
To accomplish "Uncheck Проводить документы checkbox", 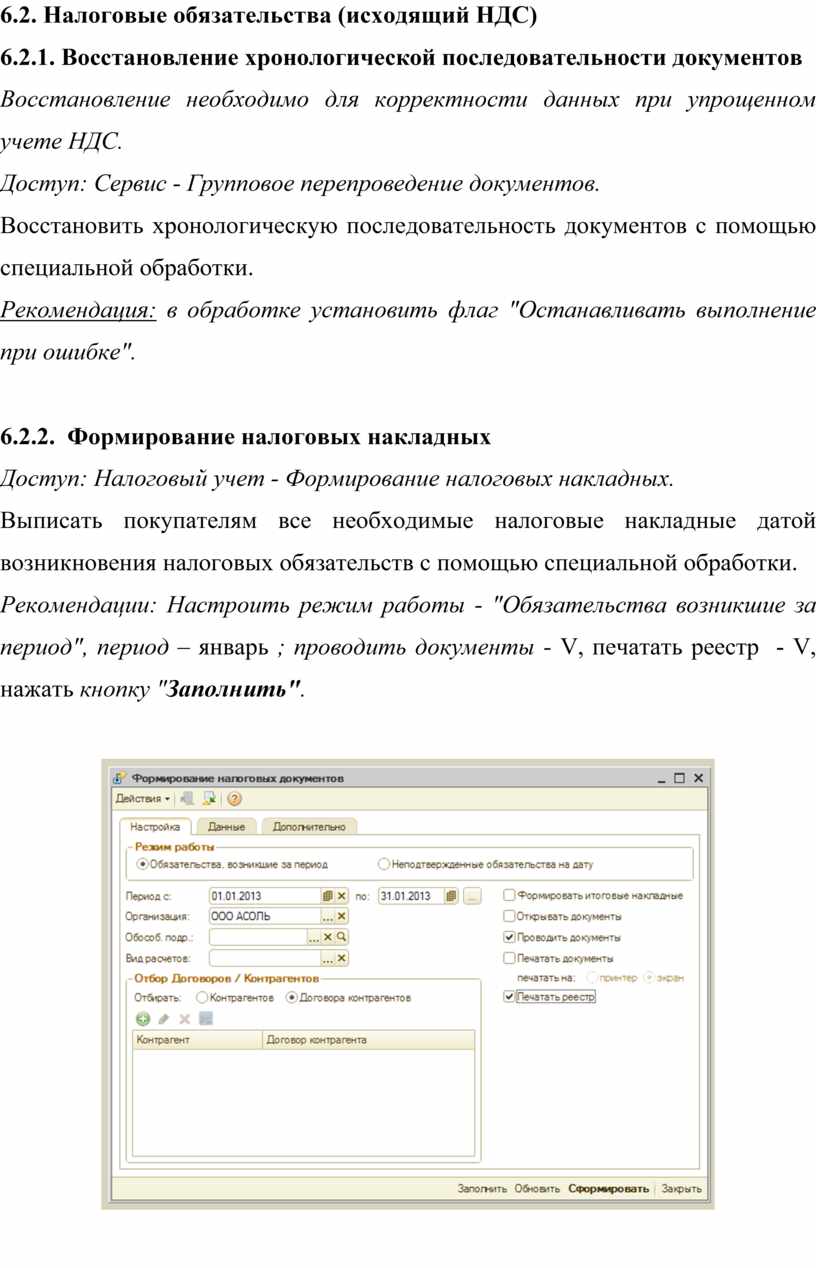I will pyautogui.click(x=509, y=938).
